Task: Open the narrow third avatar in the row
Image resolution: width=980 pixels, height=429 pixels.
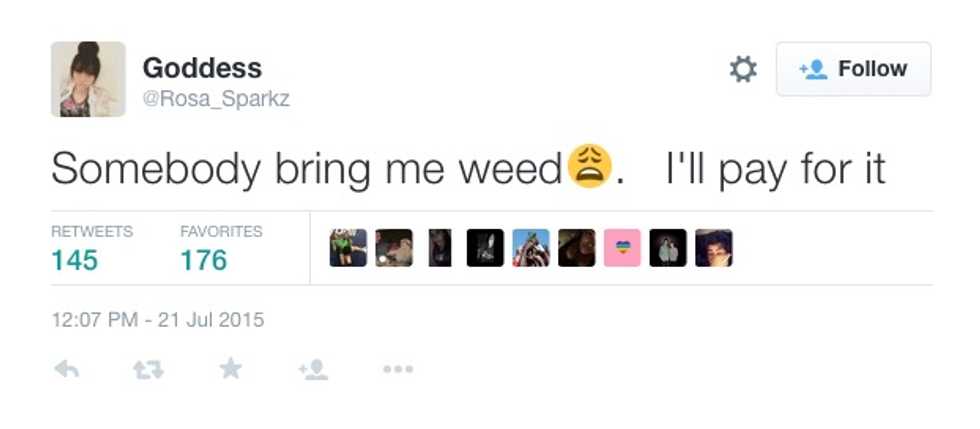Action: 440,248
